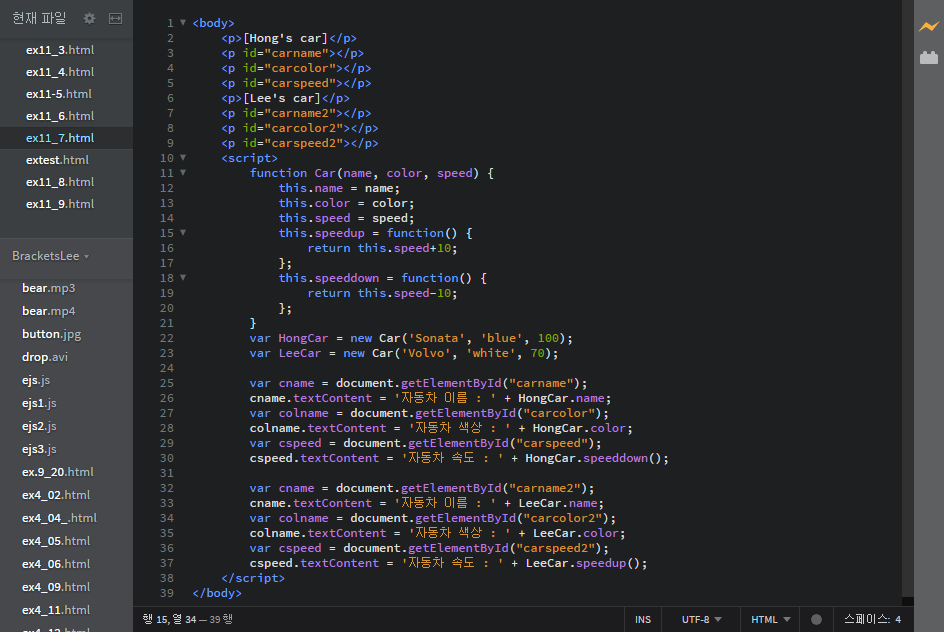
Task: Open the HTML language mode dropdown
Action: pos(770,619)
